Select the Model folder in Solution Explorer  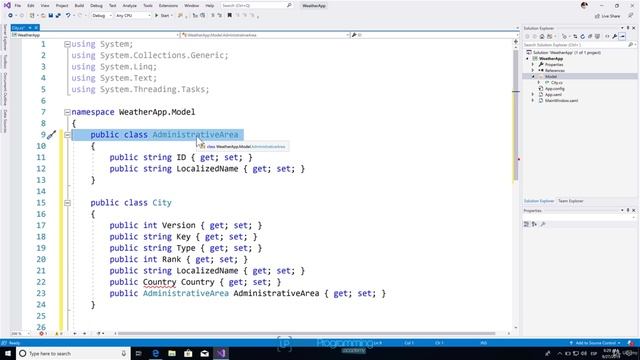point(551,77)
